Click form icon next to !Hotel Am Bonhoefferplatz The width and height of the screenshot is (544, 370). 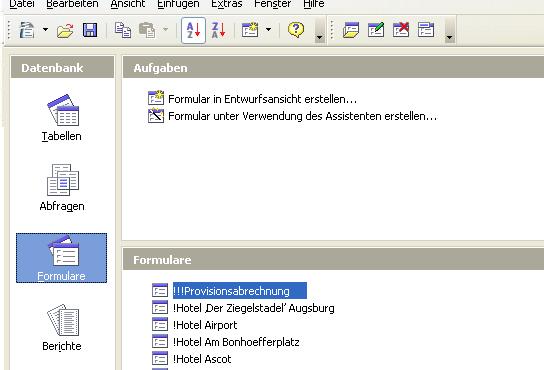[x=160, y=342]
